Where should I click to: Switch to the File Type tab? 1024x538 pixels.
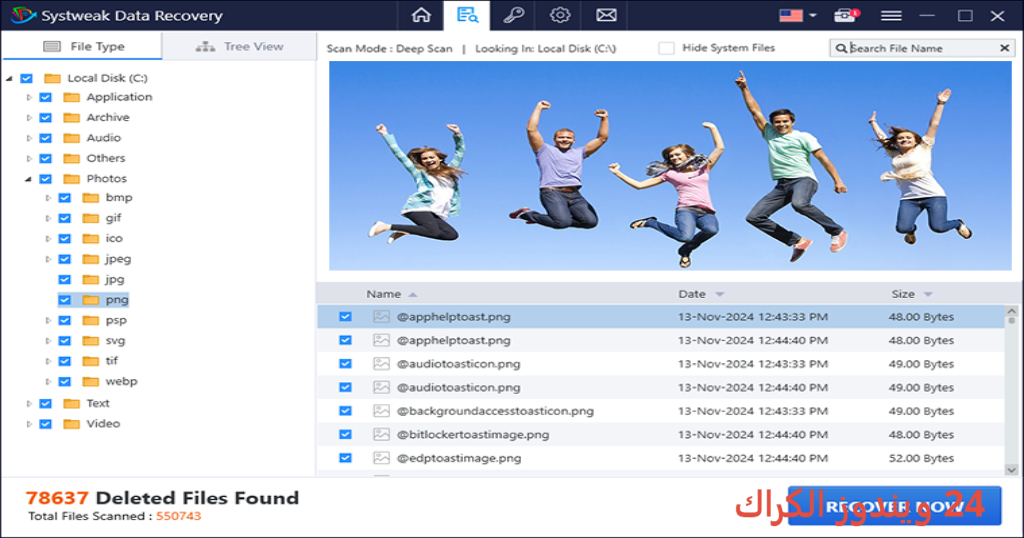click(x=82, y=46)
